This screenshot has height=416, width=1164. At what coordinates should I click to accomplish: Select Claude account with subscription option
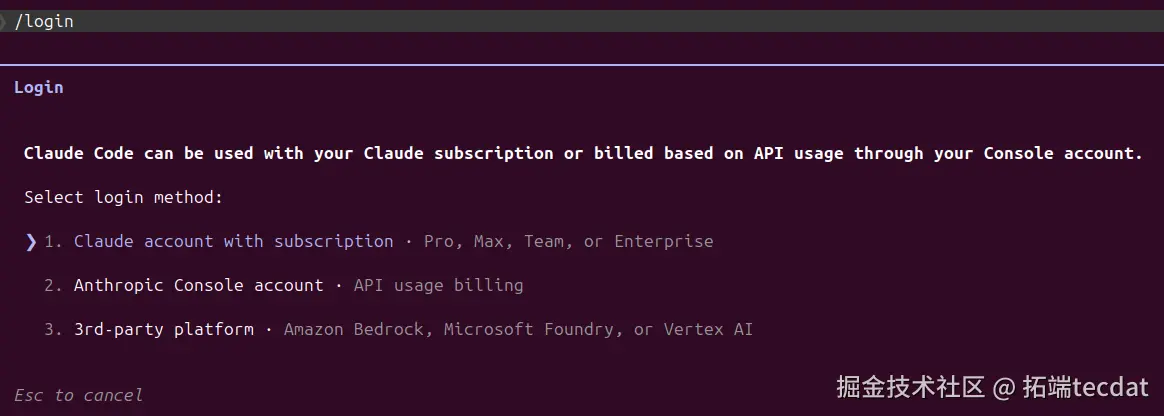233,241
